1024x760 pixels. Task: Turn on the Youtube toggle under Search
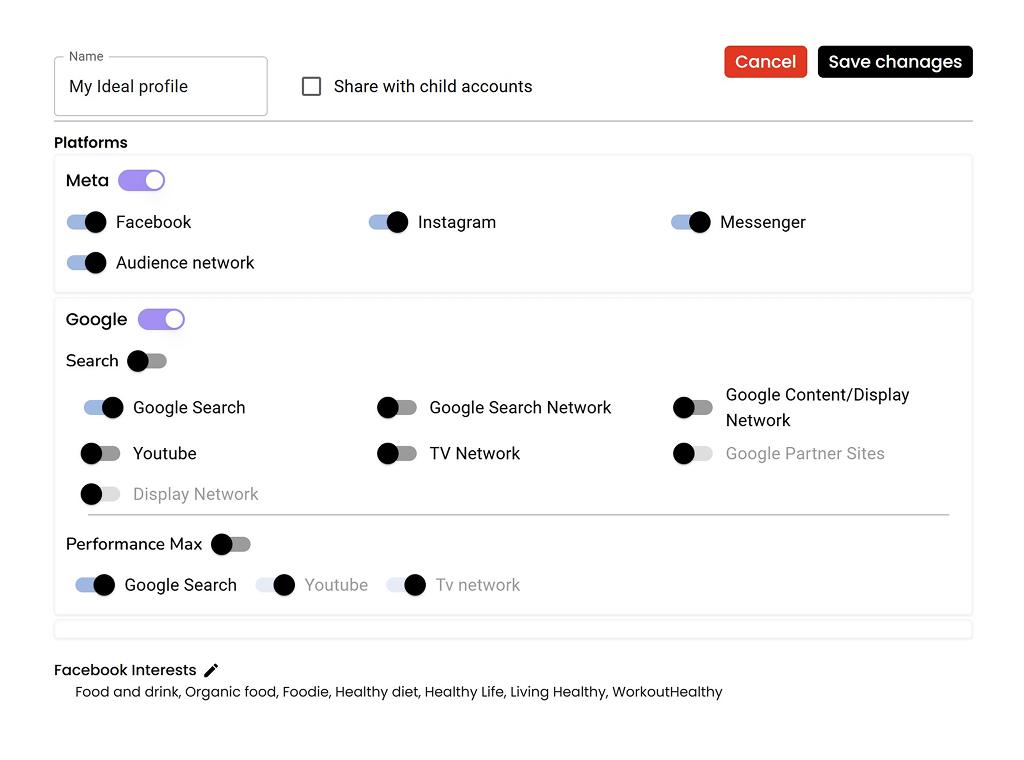click(x=100, y=453)
